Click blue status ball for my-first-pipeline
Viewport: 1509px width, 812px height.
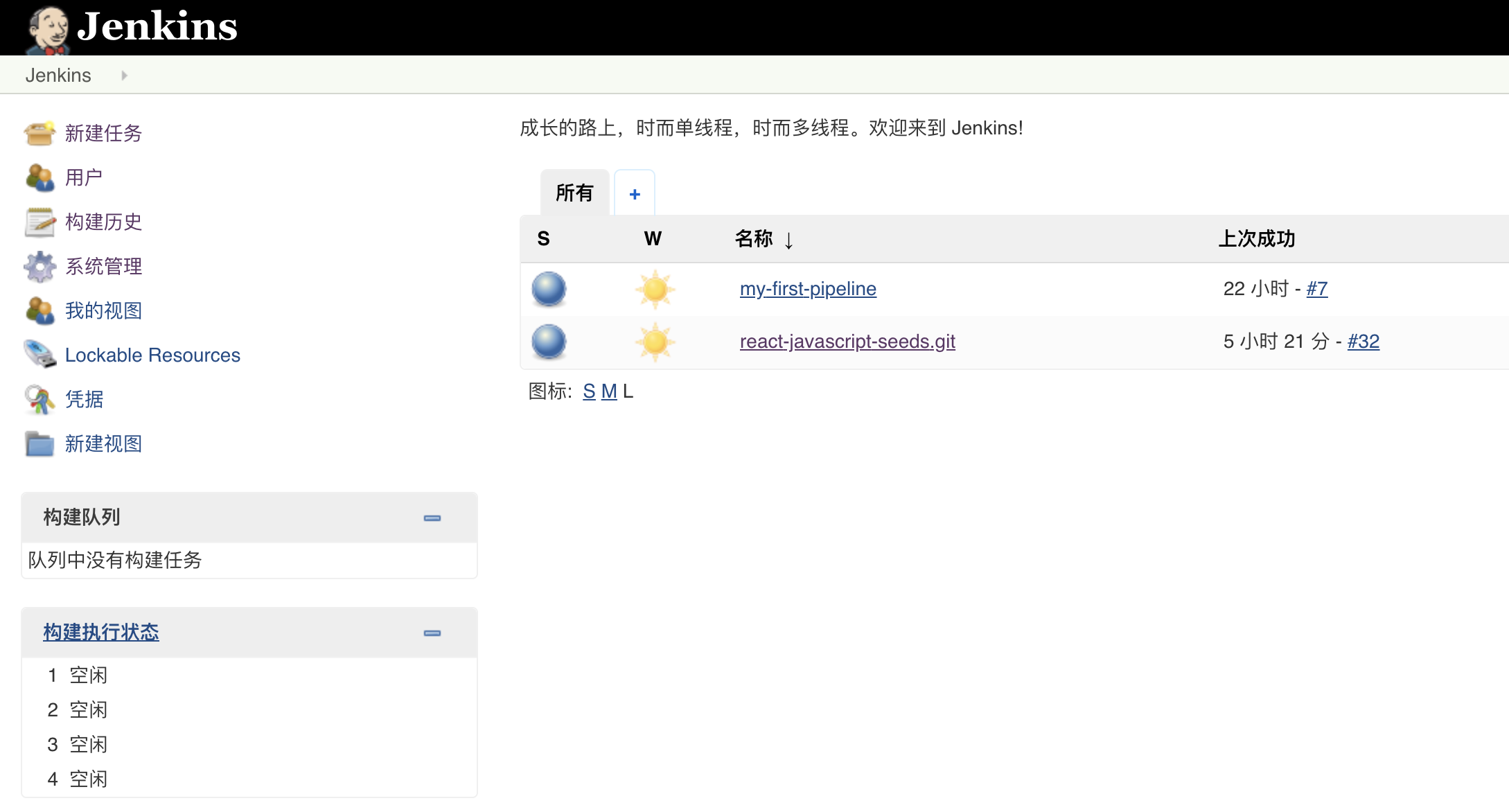[549, 289]
